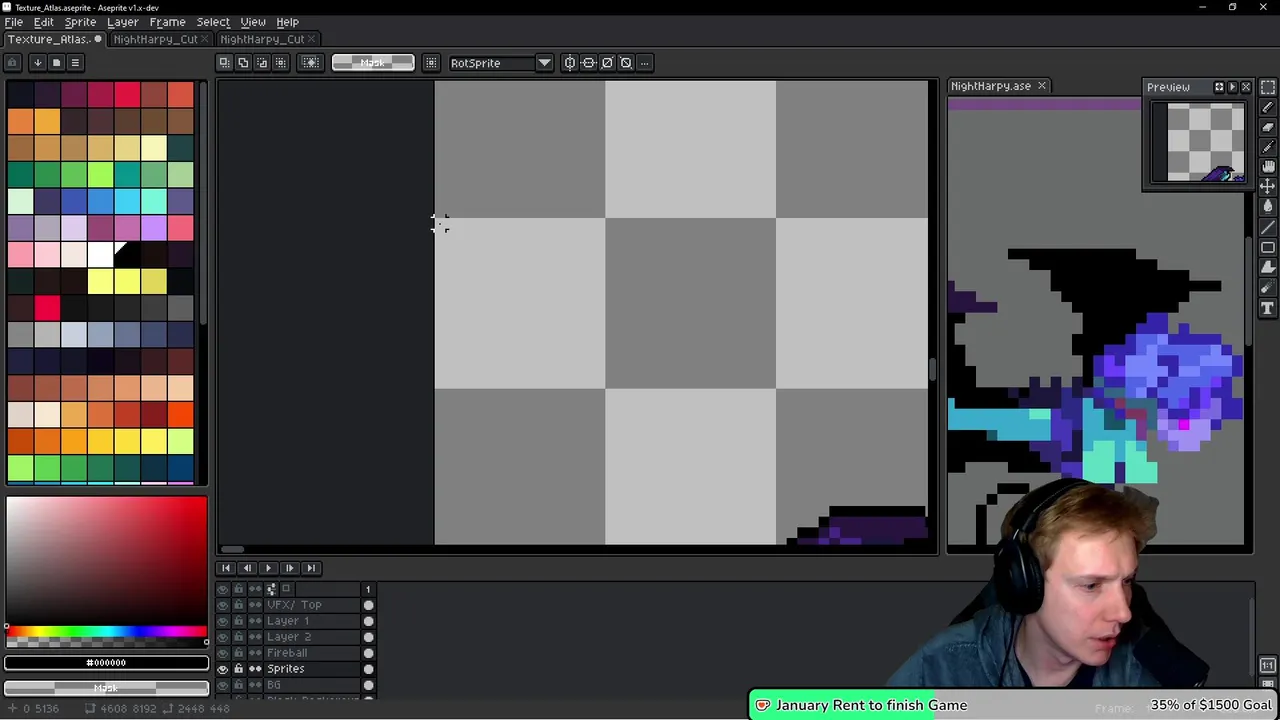The width and height of the screenshot is (1280, 720).
Task: Toggle visibility of Layer 1
Action: 223,621
